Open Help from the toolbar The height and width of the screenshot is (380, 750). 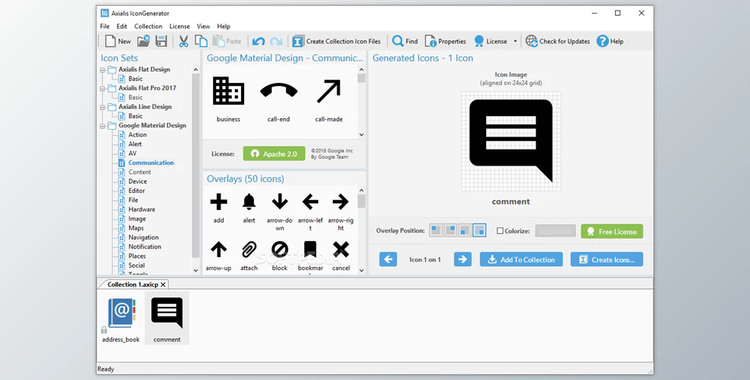tap(610, 41)
